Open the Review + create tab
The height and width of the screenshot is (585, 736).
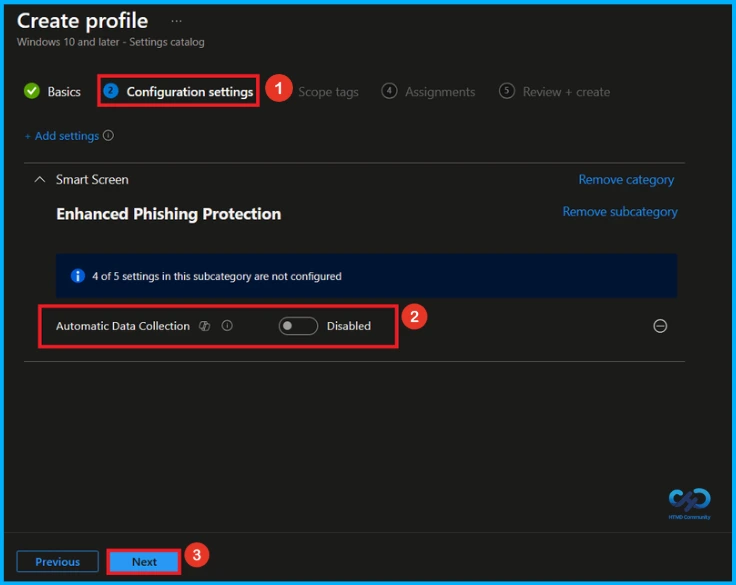point(554,92)
